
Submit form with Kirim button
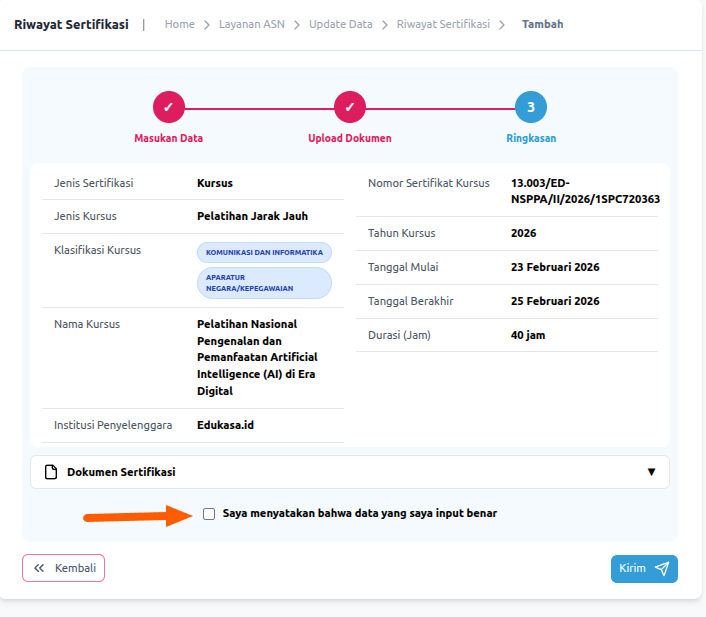point(643,568)
